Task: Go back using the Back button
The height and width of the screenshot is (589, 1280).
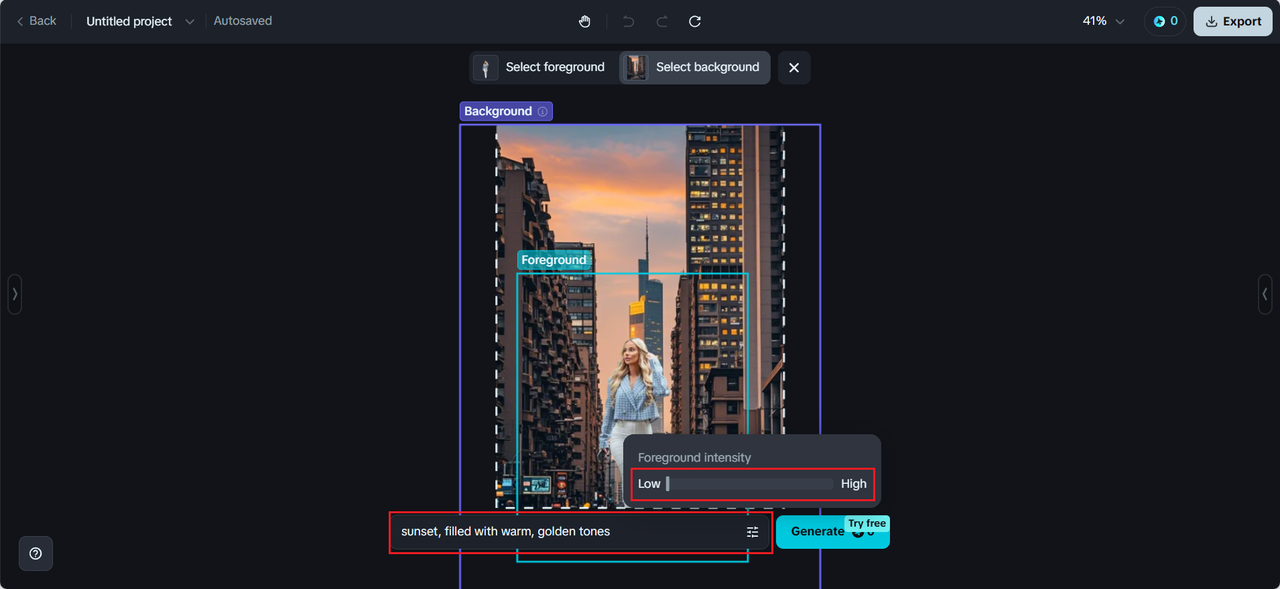Action: point(36,21)
